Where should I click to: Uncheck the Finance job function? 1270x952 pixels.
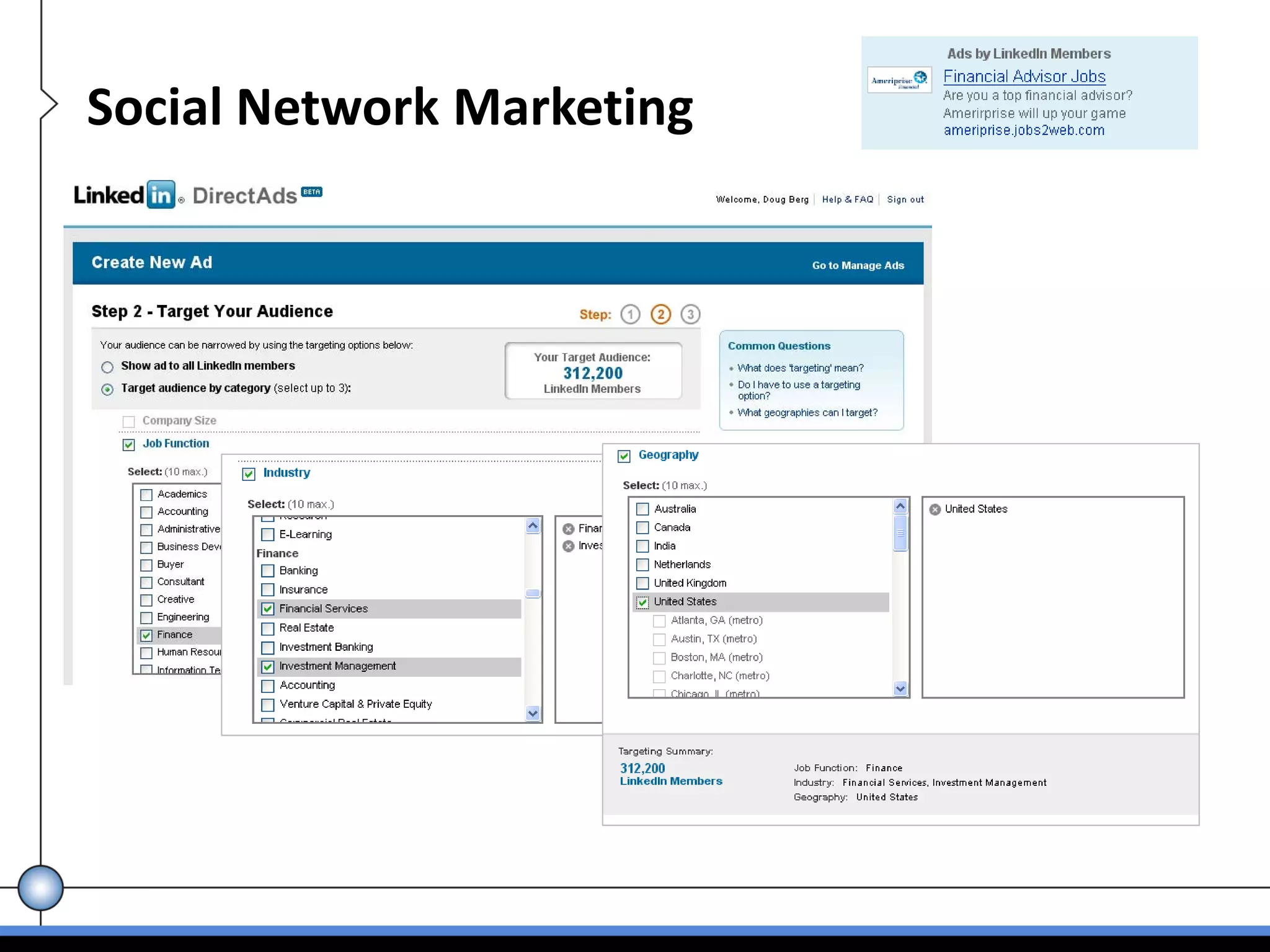coord(146,635)
